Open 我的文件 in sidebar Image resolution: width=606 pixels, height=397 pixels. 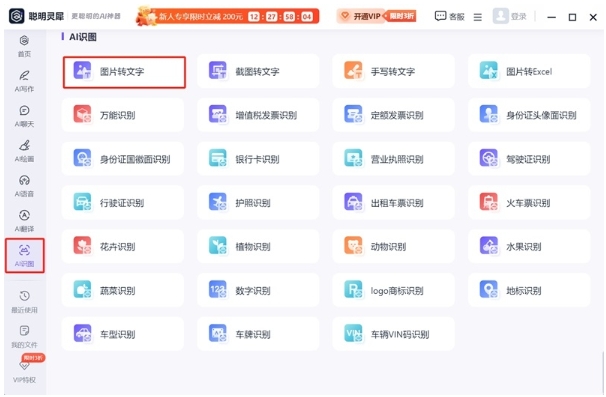point(24,337)
